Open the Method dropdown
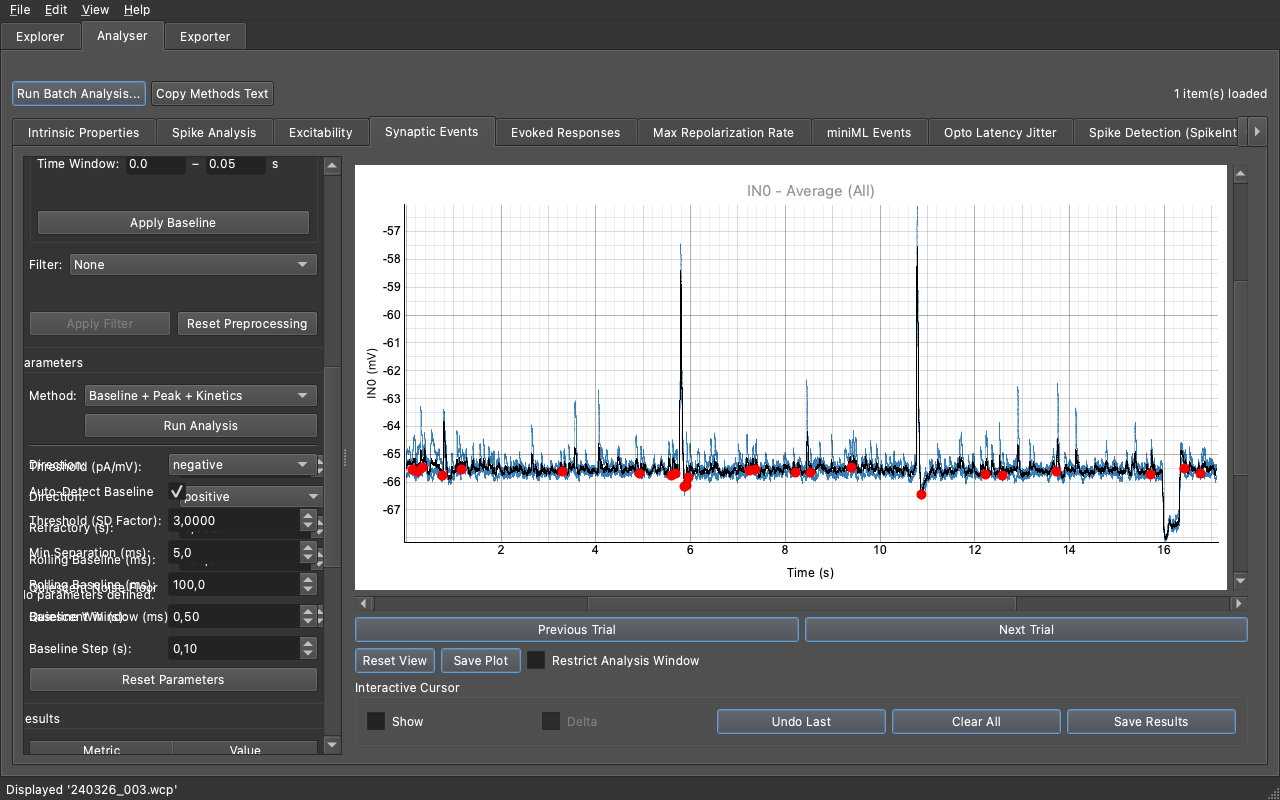Viewport: 1280px width, 800px height. (x=201, y=396)
